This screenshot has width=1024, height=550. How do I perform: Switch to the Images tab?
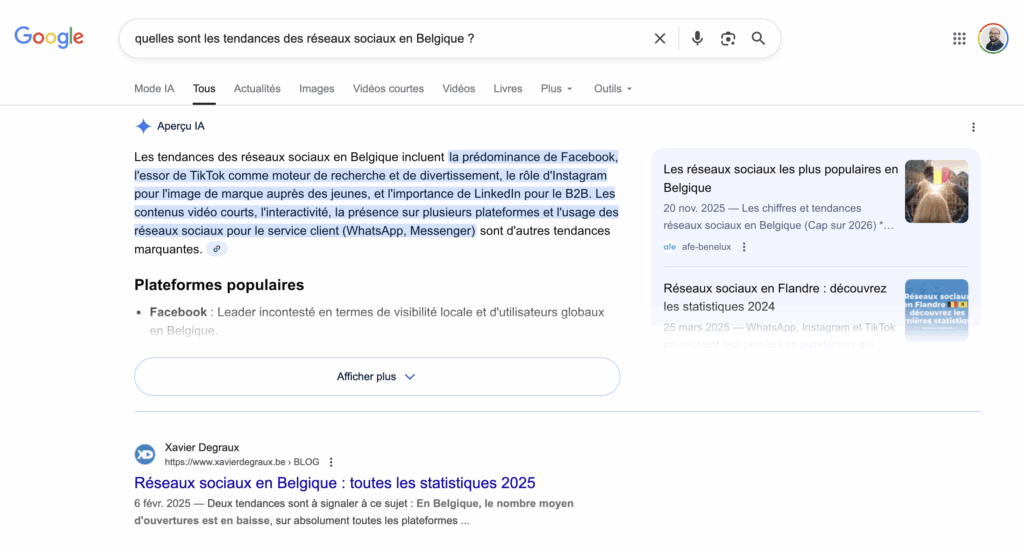[x=316, y=89]
